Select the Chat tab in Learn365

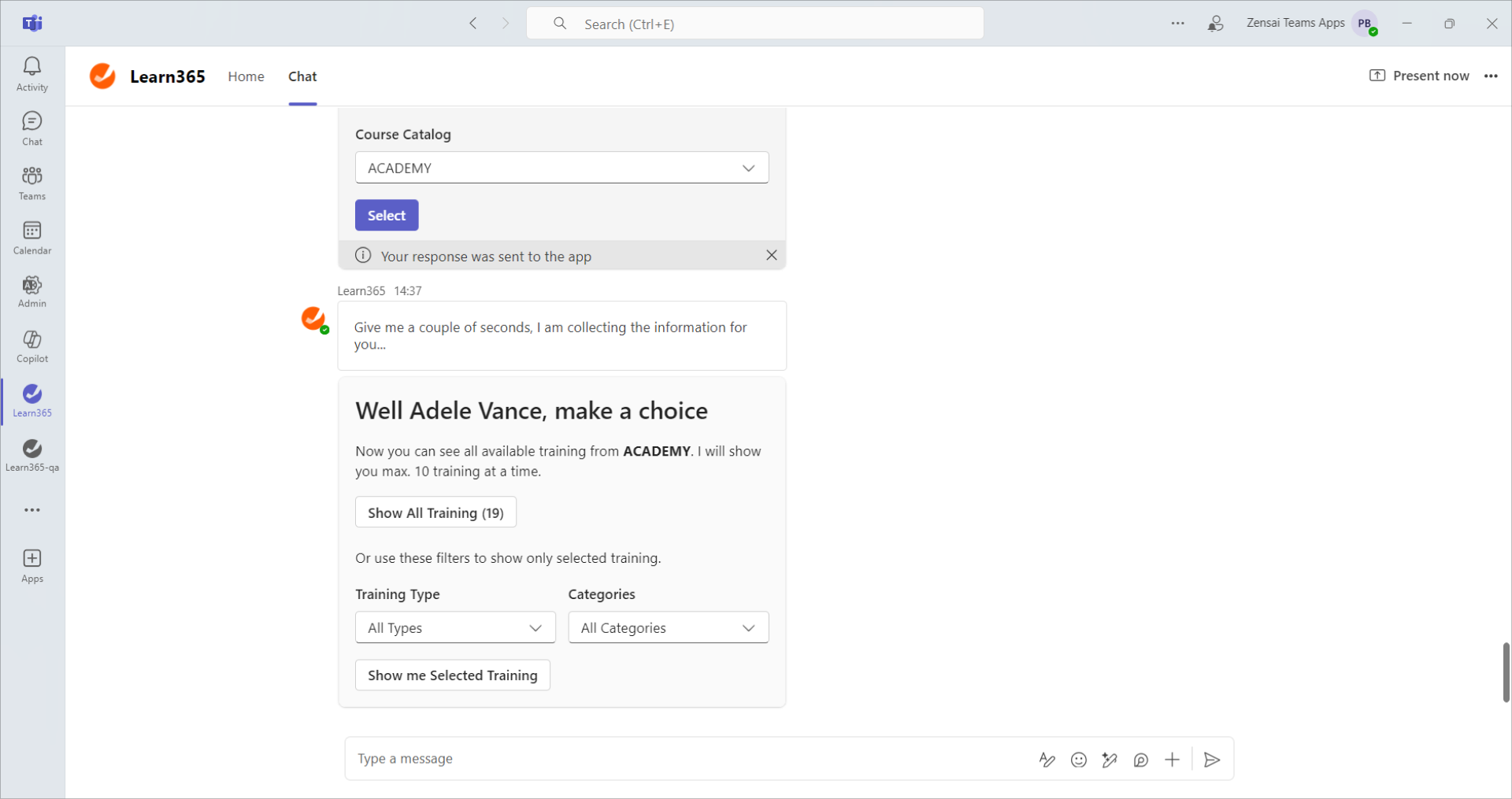click(302, 76)
